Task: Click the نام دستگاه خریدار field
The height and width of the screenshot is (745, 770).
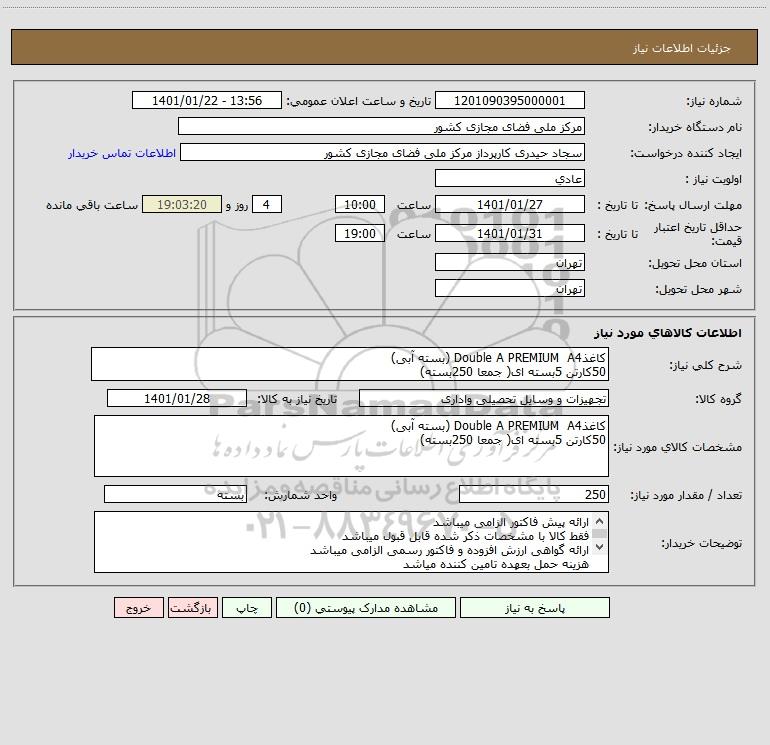Action: tap(381, 126)
